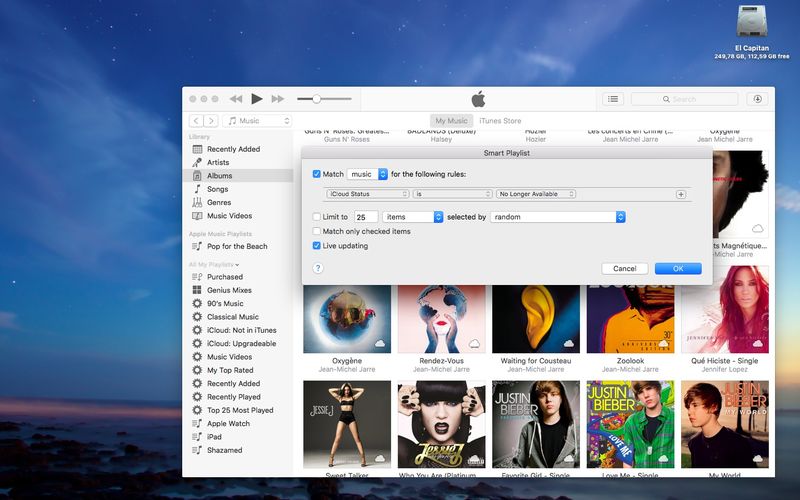Enable Match only checked items checkbox
800x500 pixels.
[x=316, y=231]
